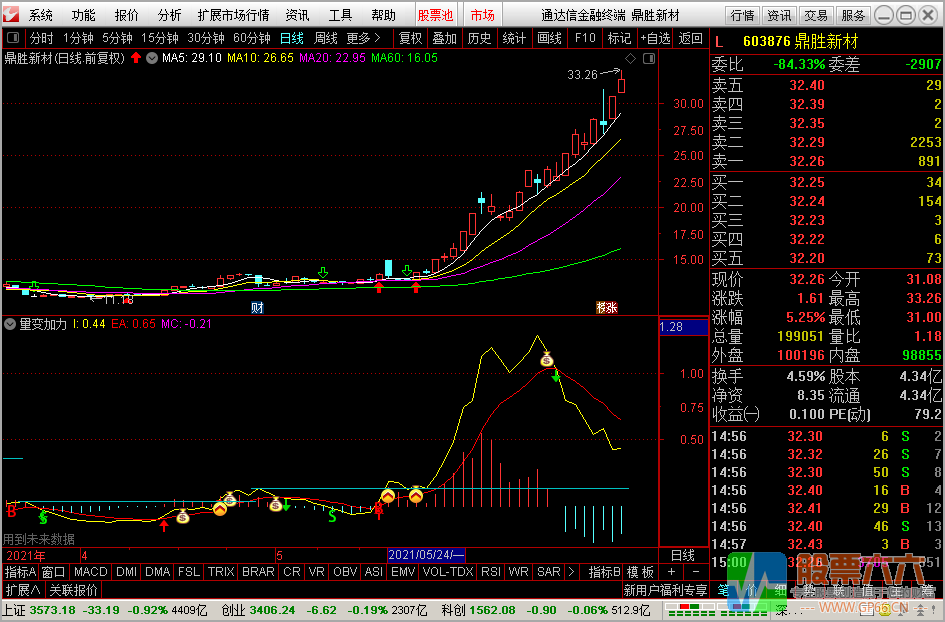The image size is (945, 622).
Task: Open the 功能 menu
Action: (x=83, y=15)
